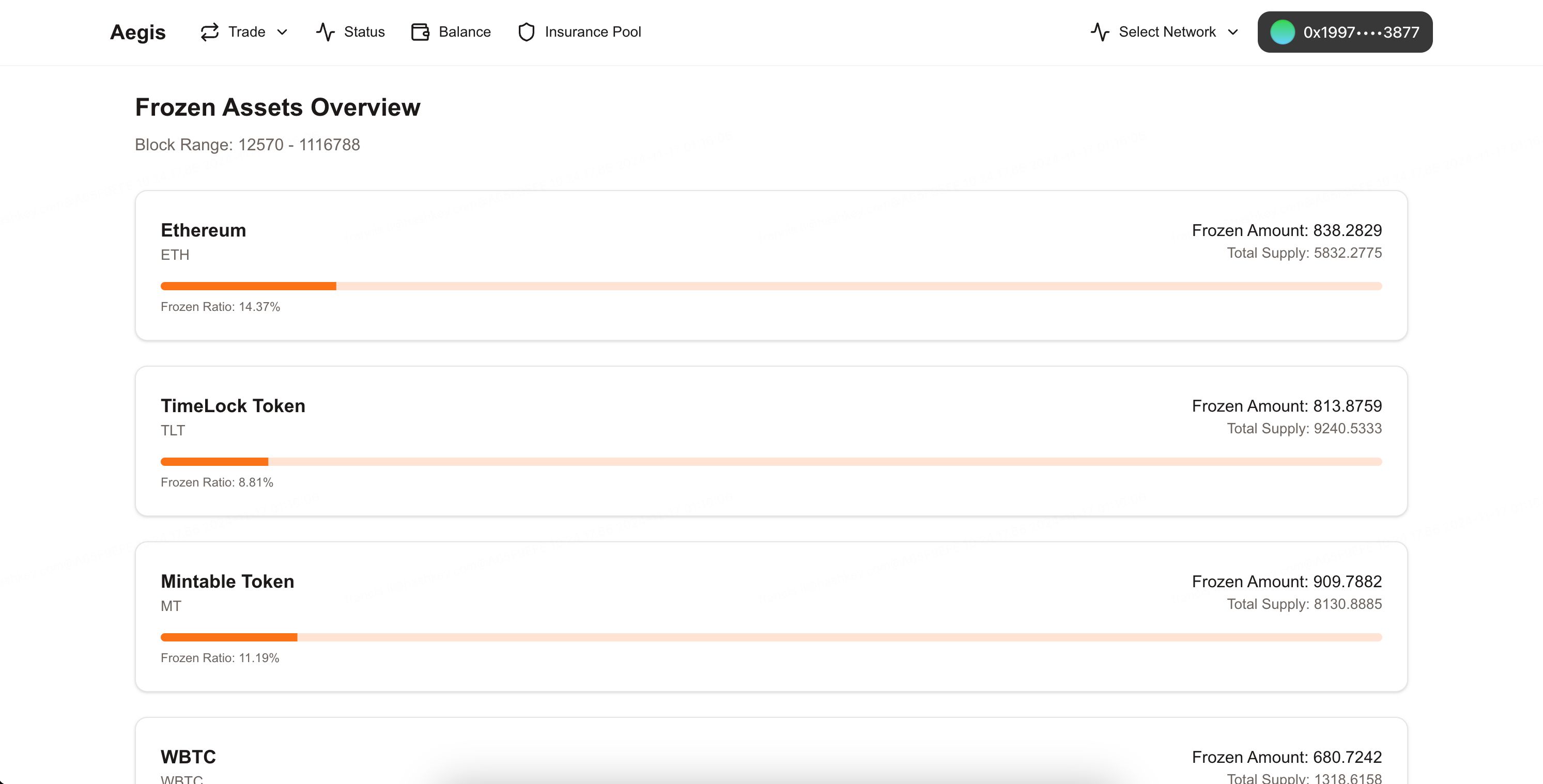Expand the Trade dropdown menu
The width and height of the screenshot is (1543, 784).
click(244, 32)
